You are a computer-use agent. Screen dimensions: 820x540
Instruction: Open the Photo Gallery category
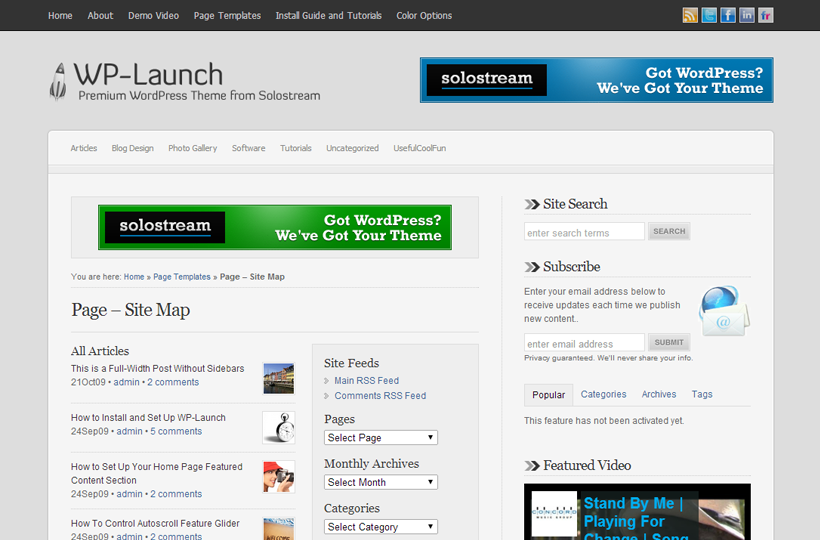(x=192, y=148)
